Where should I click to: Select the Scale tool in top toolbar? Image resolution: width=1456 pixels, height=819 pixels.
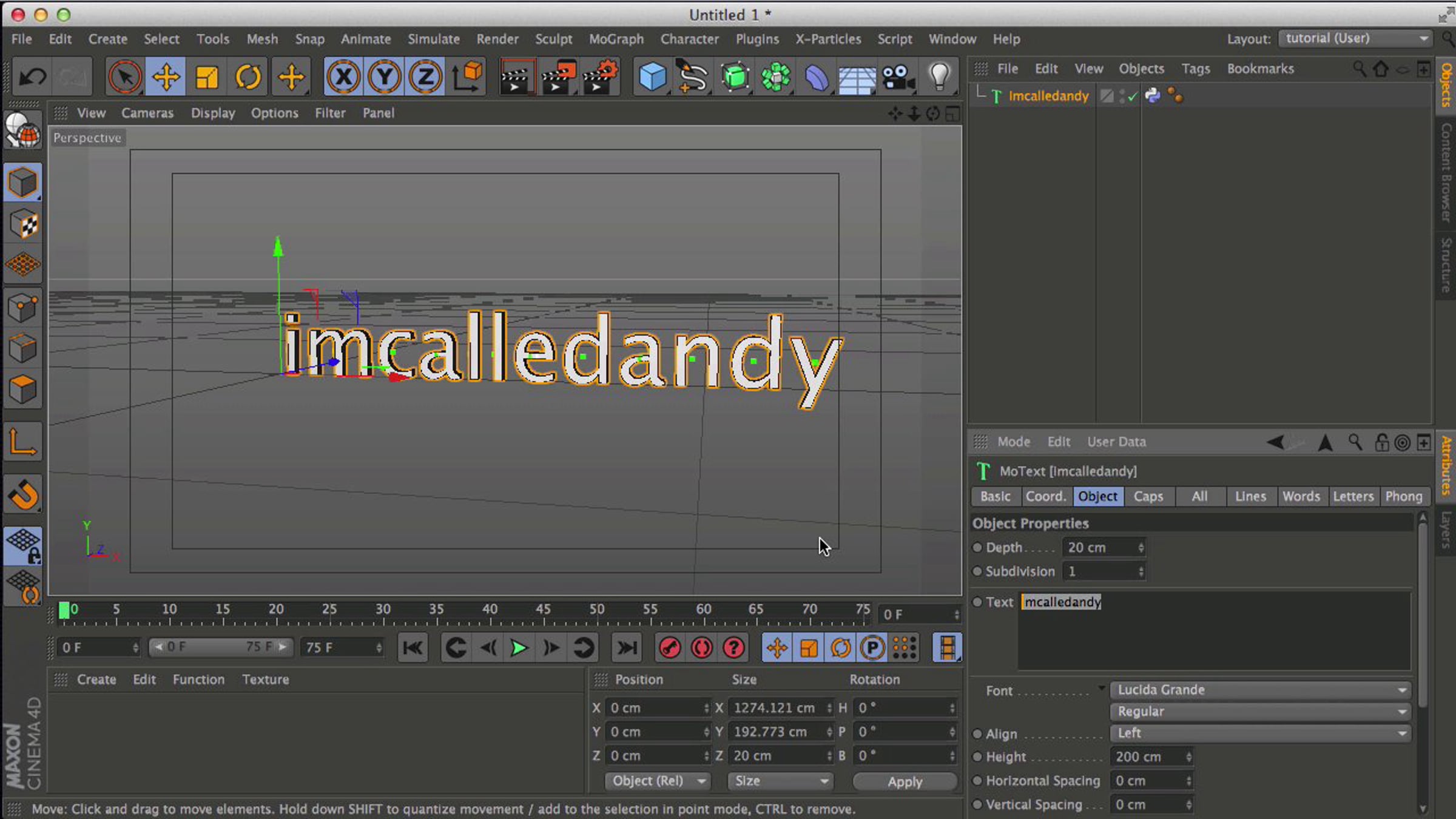(x=206, y=77)
